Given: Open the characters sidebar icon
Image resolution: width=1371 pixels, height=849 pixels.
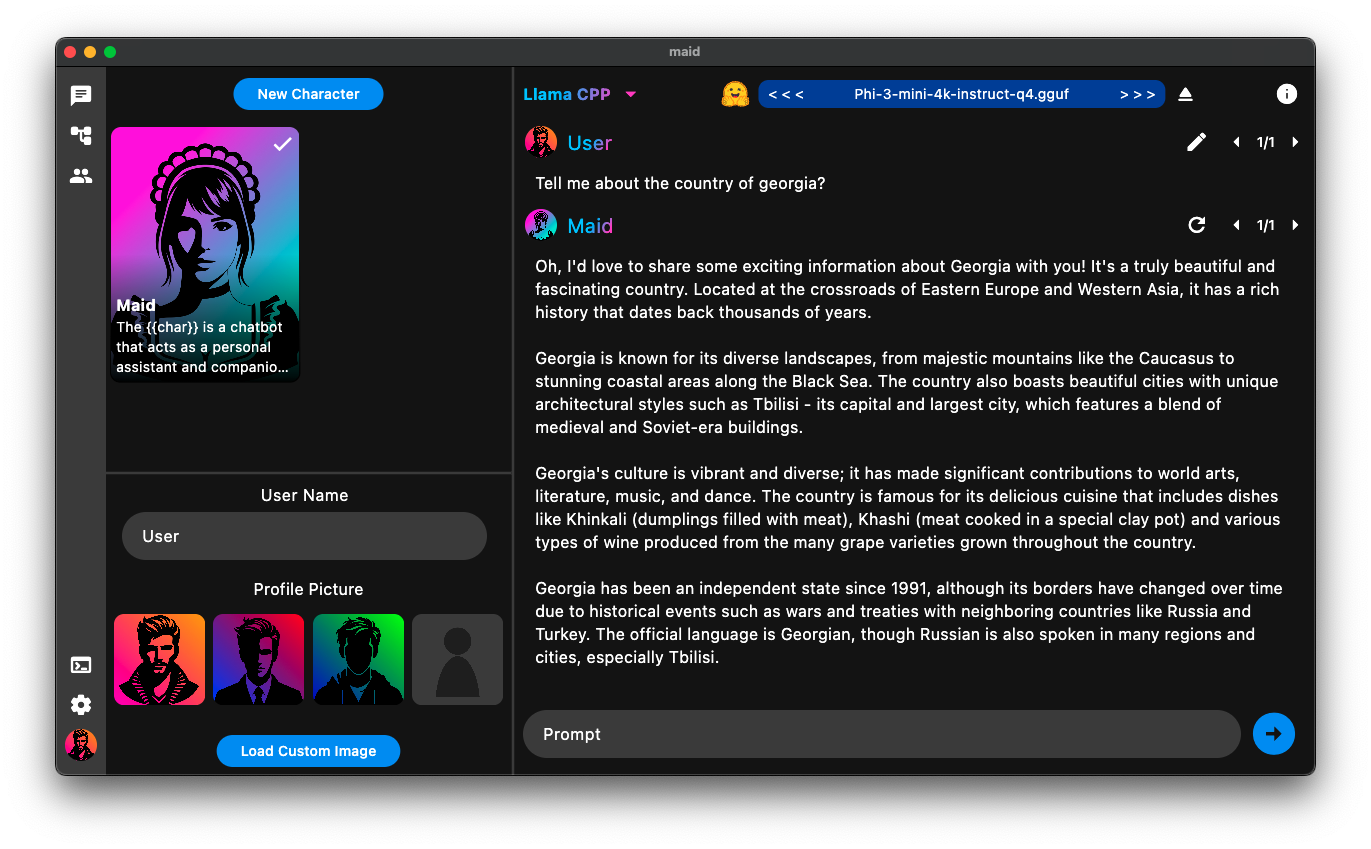Looking at the screenshot, I should pos(81,176).
